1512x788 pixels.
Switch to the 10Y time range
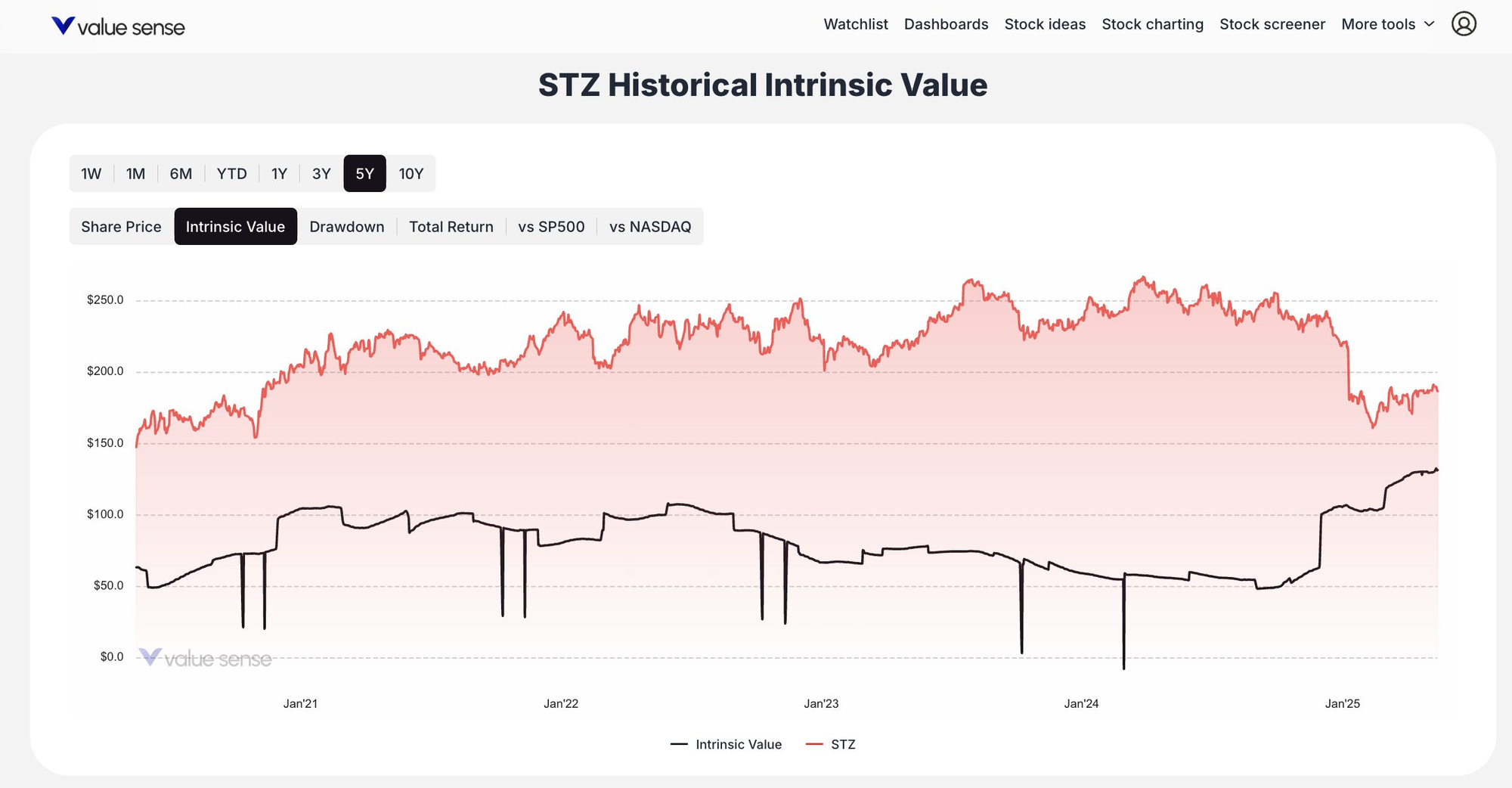click(411, 173)
